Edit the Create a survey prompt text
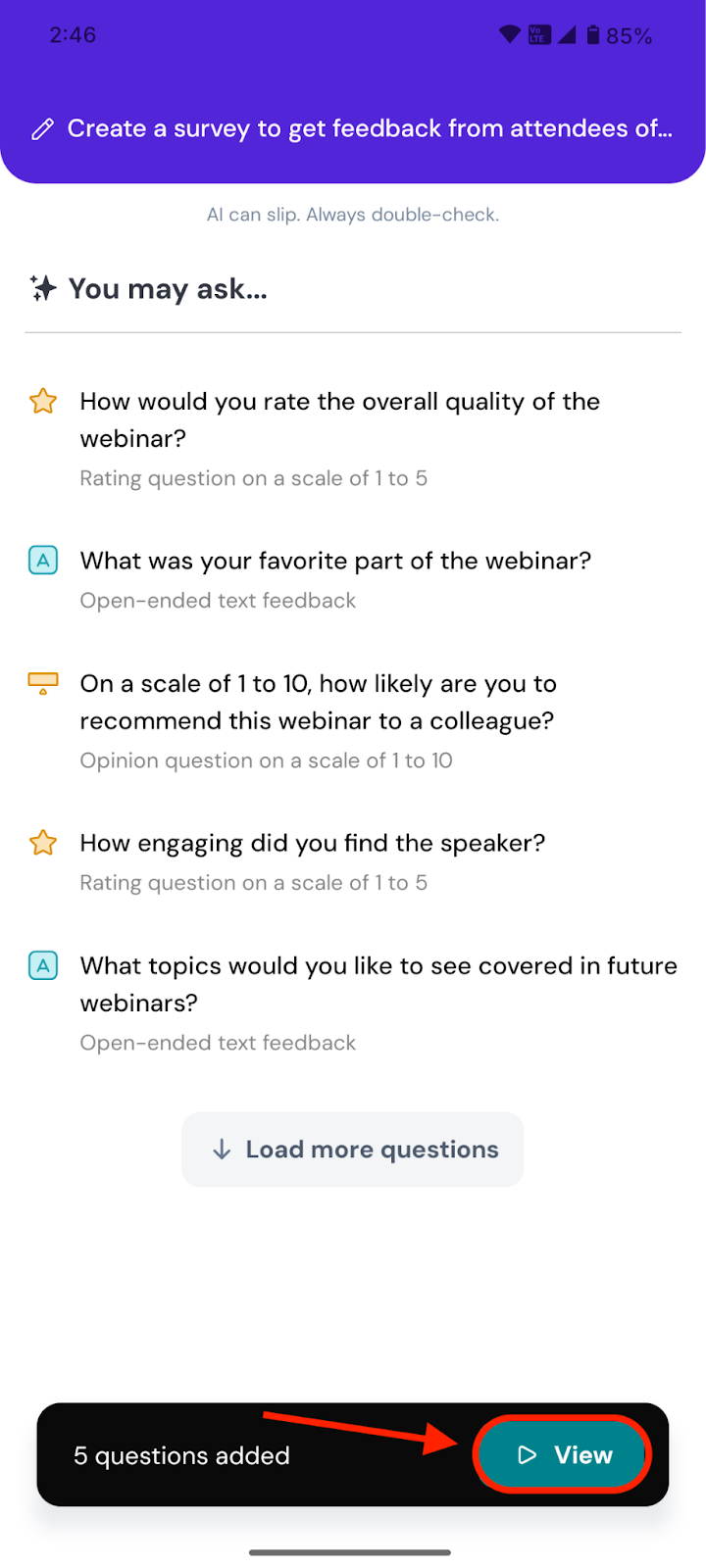The width and height of the screenshot is (706, 1568). coord(369,128)
